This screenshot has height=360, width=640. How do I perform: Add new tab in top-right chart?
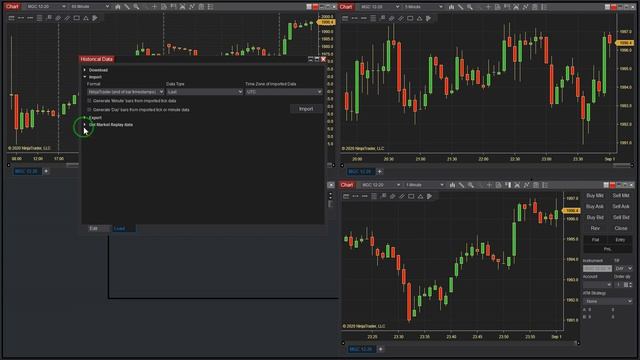pyautogui.click(x=380, y=171)
